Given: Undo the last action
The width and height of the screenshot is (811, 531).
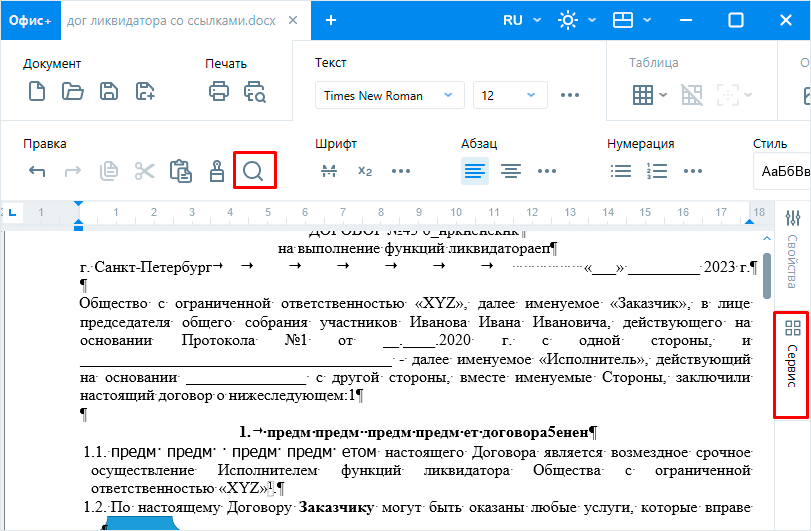Looking at the screenshot, I should 37,171.
